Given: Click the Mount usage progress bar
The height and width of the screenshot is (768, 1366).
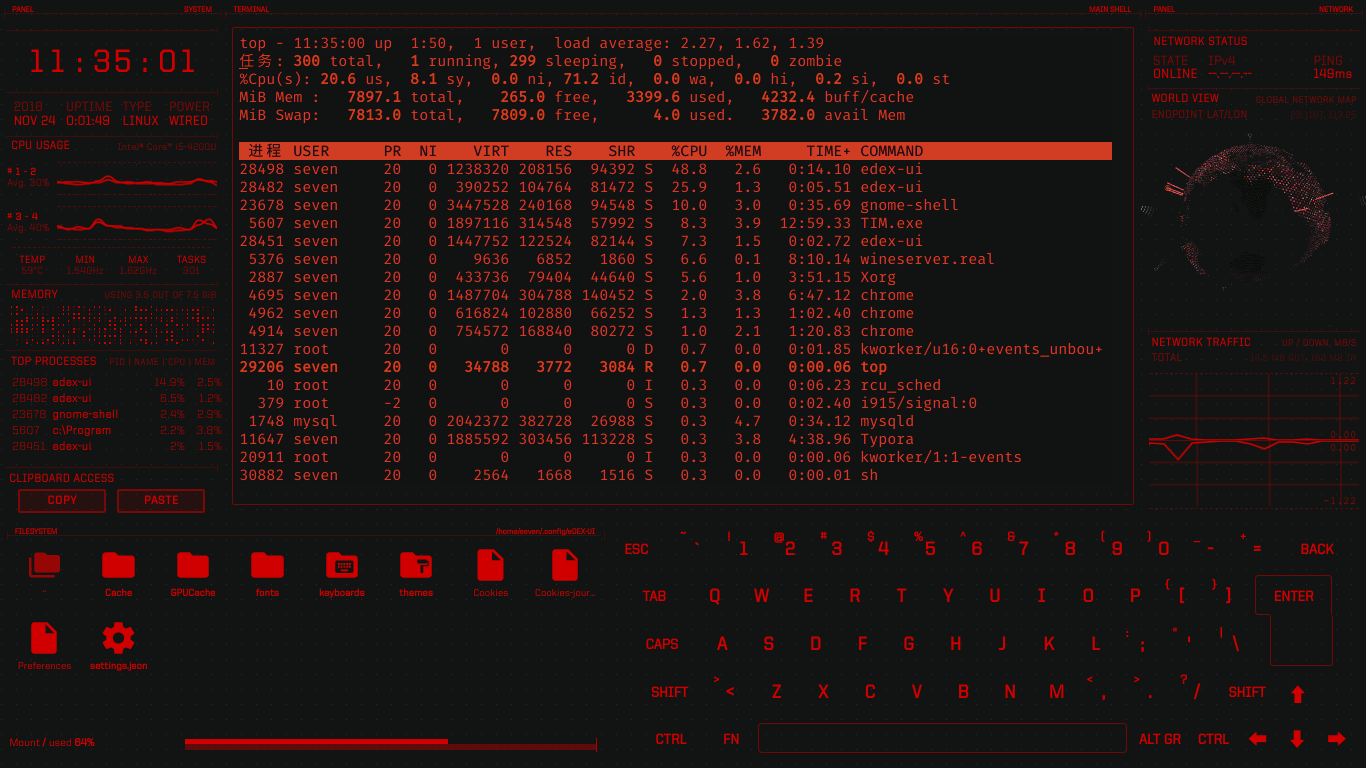Looking at the screenshot, I should pos(390,742).
